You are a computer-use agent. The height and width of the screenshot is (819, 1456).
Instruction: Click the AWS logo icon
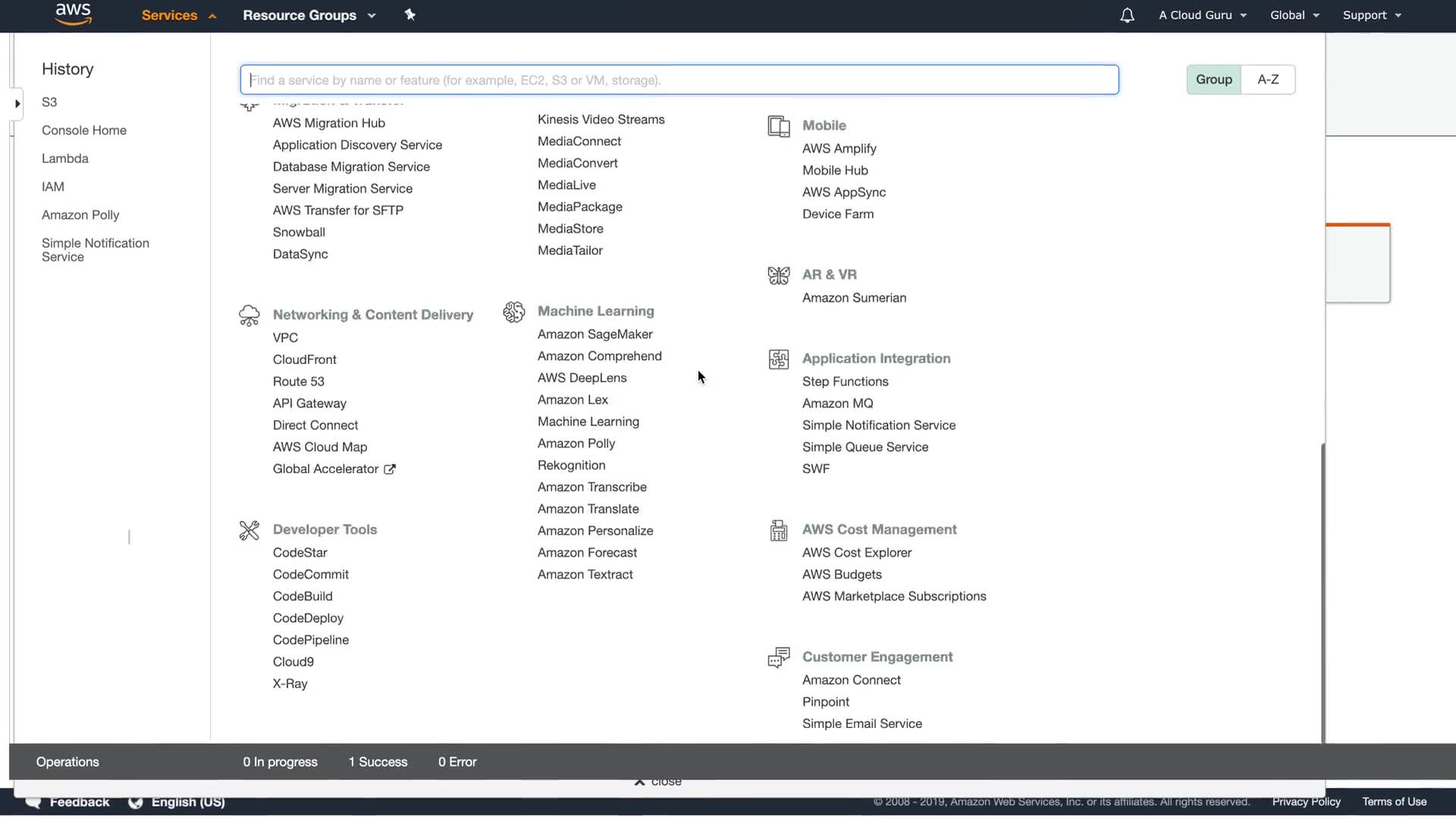(73, 14)
